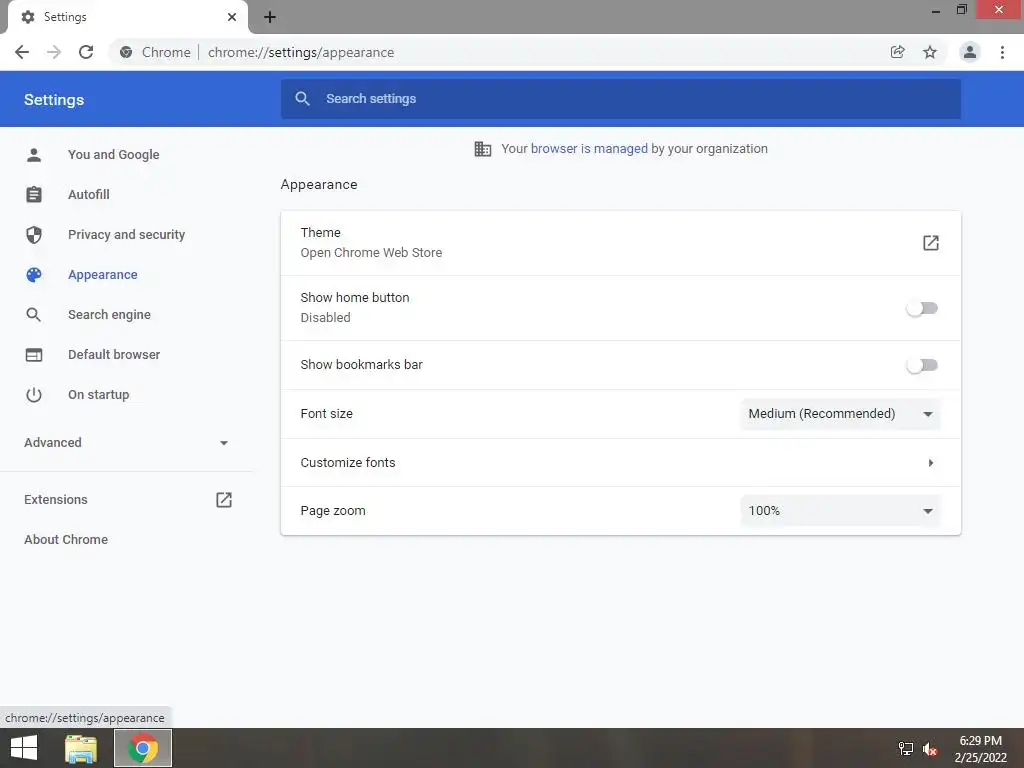Bookmark this tab with the star icon
Viewport: 1024px width, 768px height.
[x=930, y=52]
